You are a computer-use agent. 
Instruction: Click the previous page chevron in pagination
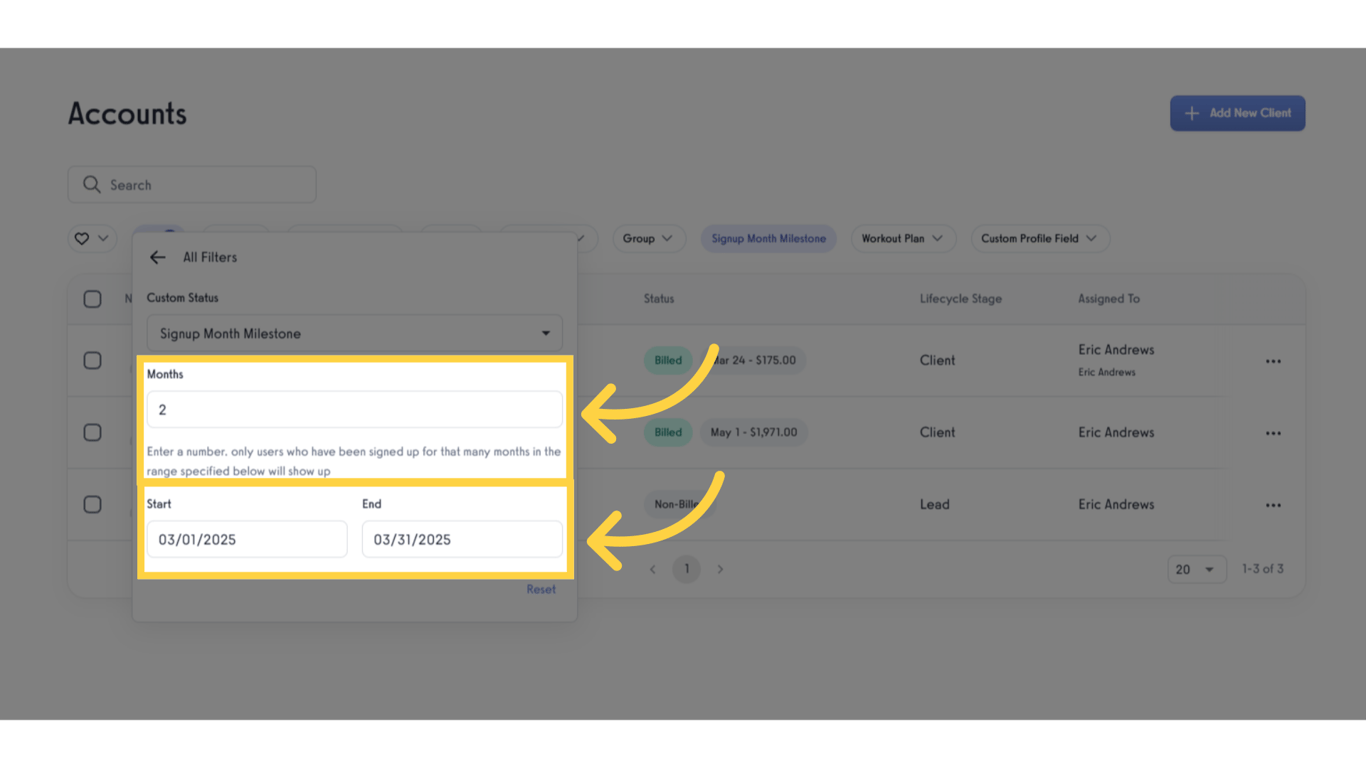point(653,568)
